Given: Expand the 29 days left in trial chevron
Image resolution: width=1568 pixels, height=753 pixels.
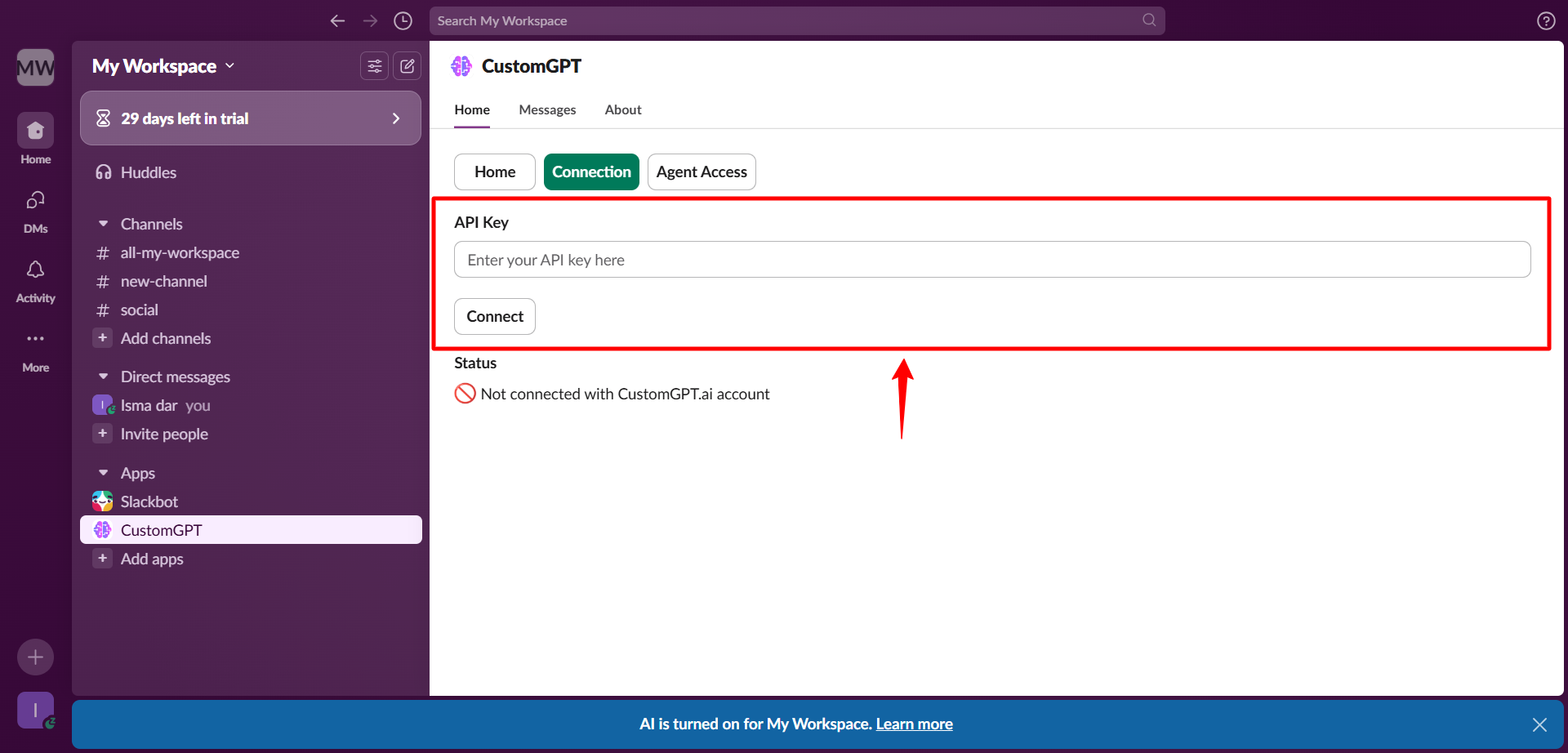Looking at the screenshot, I should tap(396, 118).
